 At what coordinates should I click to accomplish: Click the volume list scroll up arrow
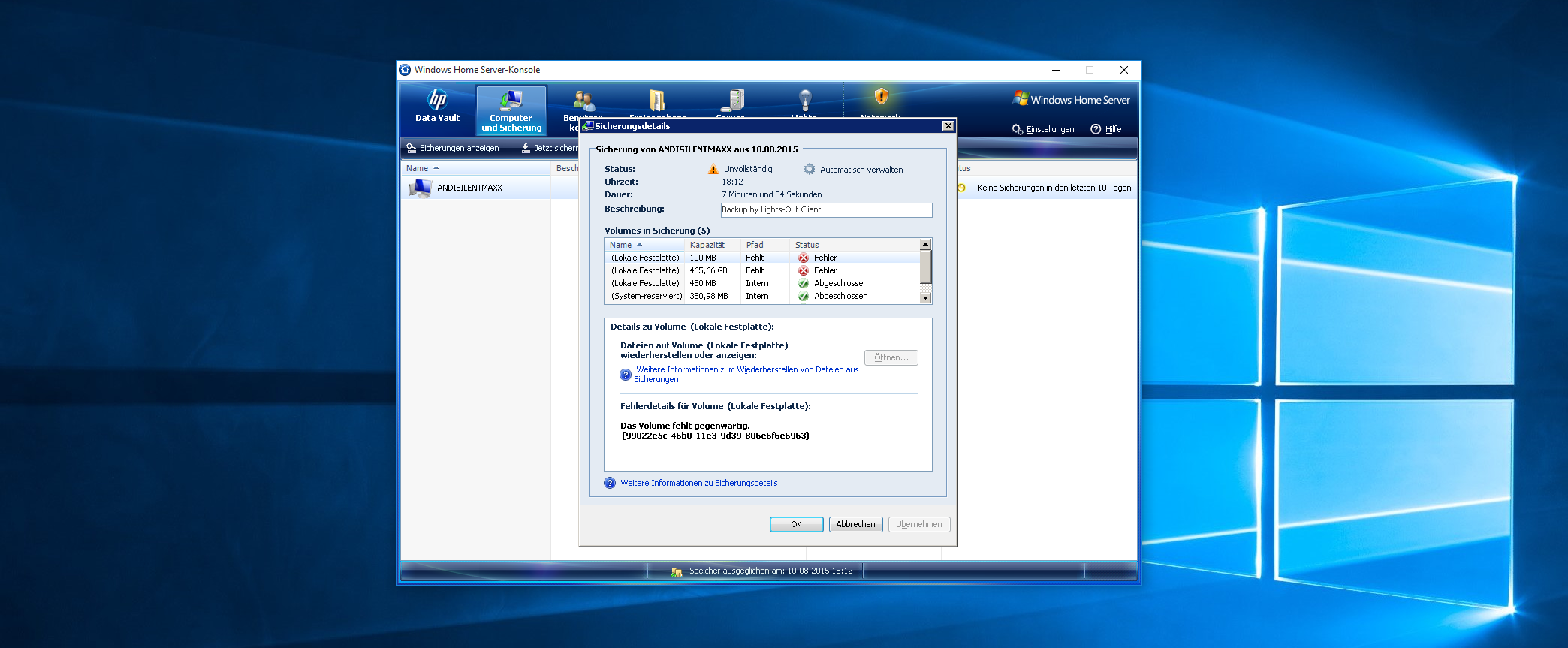(926, 244)
